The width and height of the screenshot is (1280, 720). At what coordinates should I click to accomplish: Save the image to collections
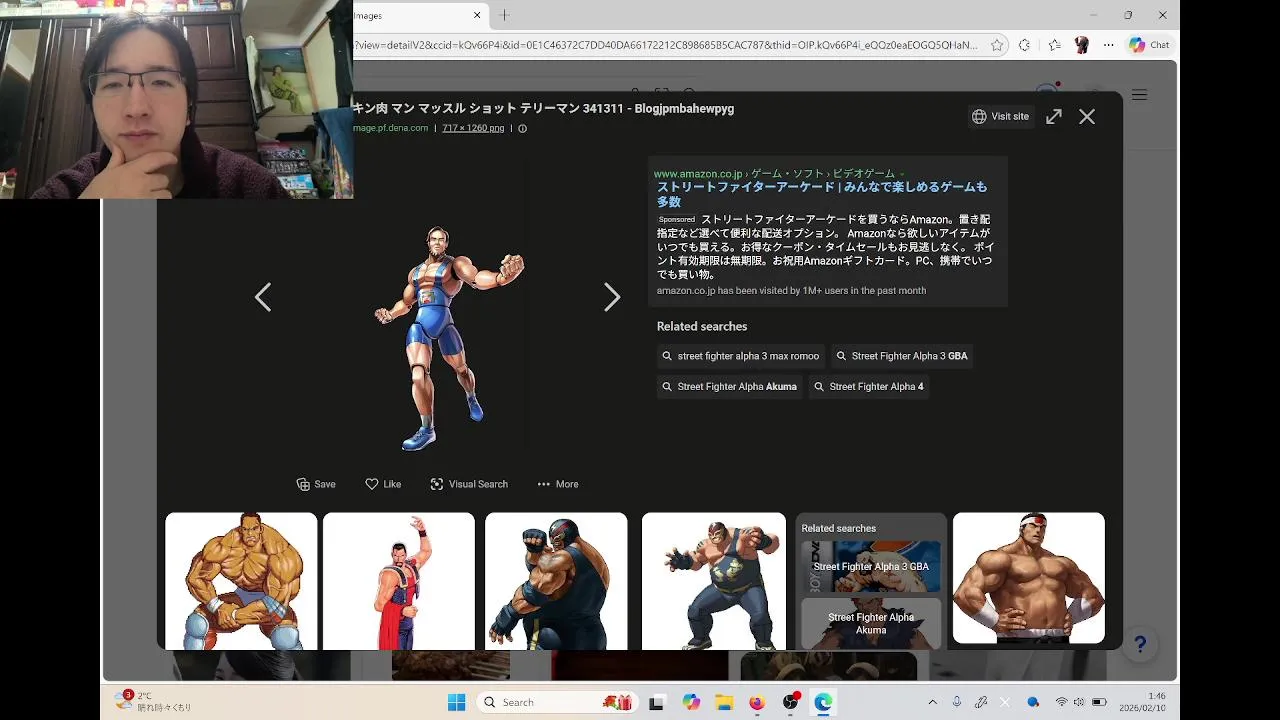click(x=316, y=484)
